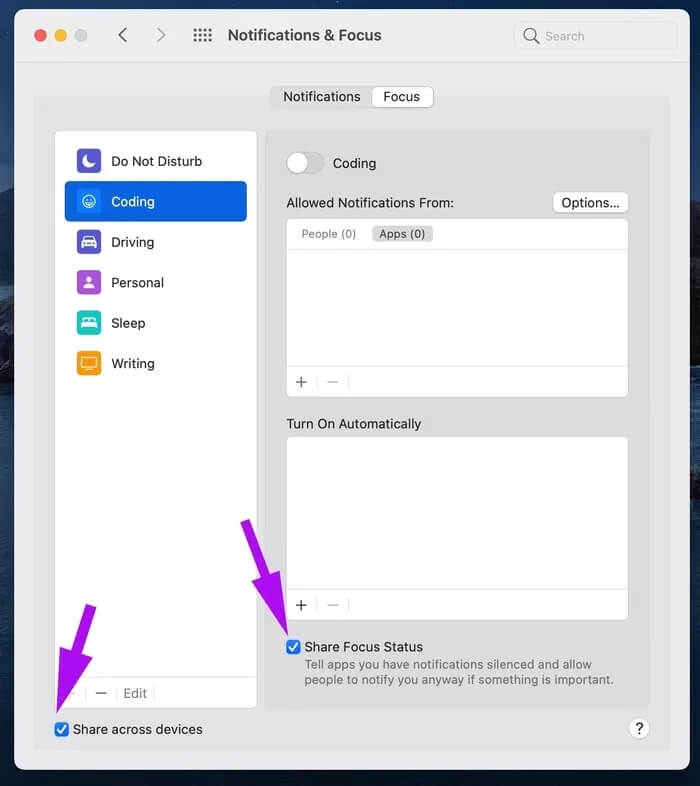Remove allowed notification with minus
Image resolution: width=700 pixels, height=786 pixels.
333,382
